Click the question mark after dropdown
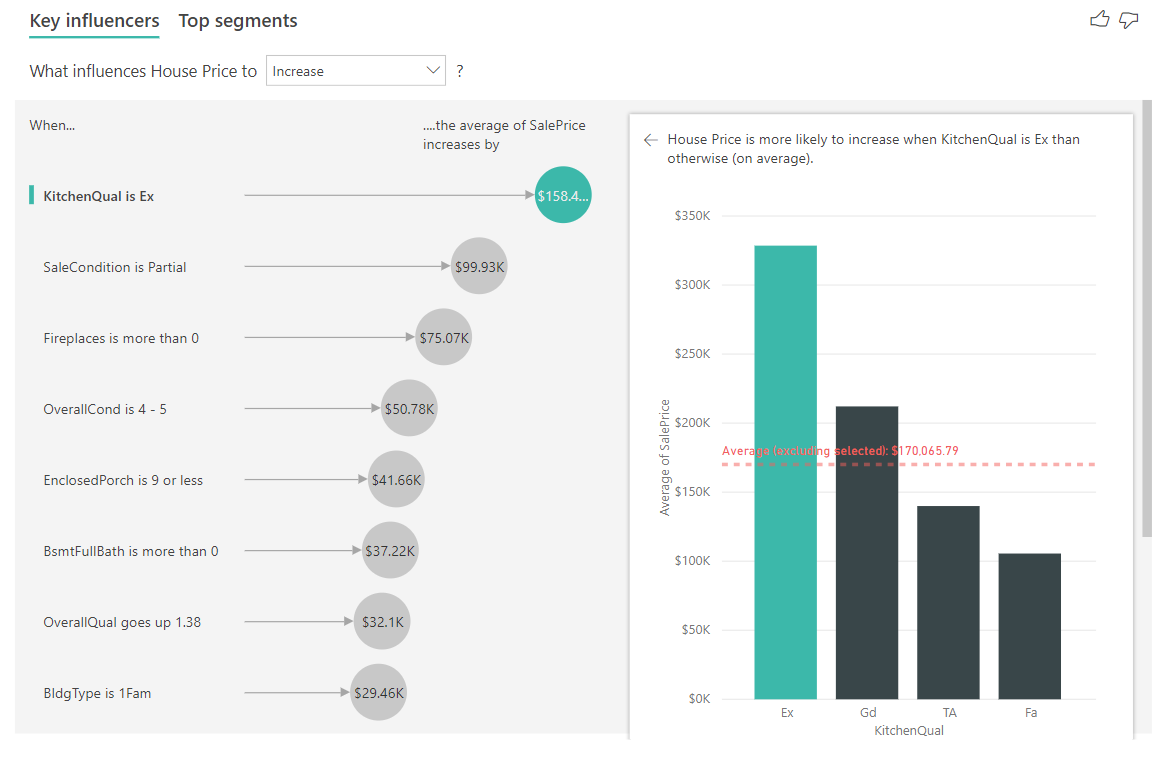Image resolution: width=1176 pixels, height=767 pixels. click(x=460, y=71)
